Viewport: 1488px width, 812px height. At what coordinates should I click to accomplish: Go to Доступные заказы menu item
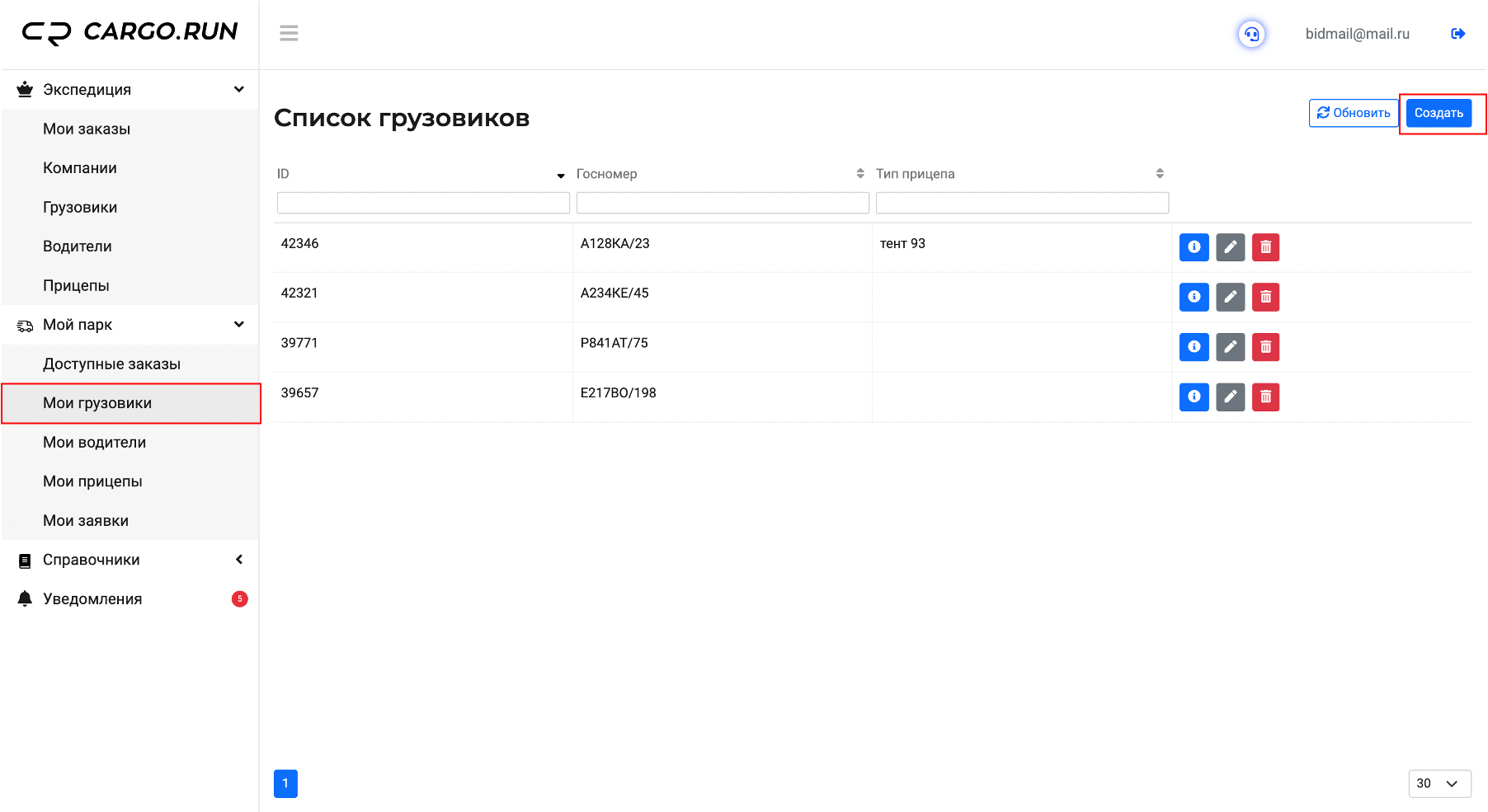click(111, 364)
